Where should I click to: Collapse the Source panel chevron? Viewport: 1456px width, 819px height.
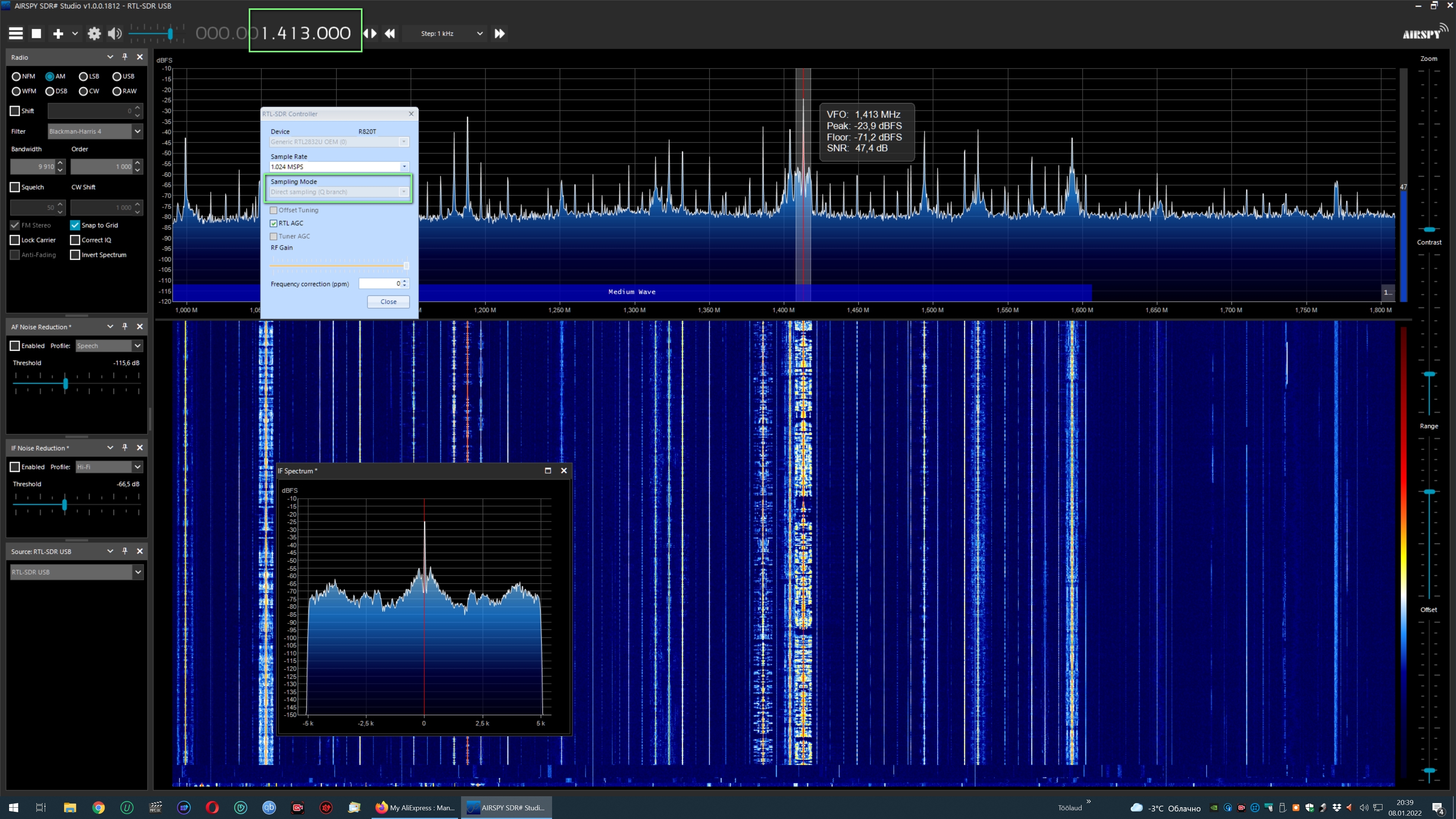tap(110, 551)
